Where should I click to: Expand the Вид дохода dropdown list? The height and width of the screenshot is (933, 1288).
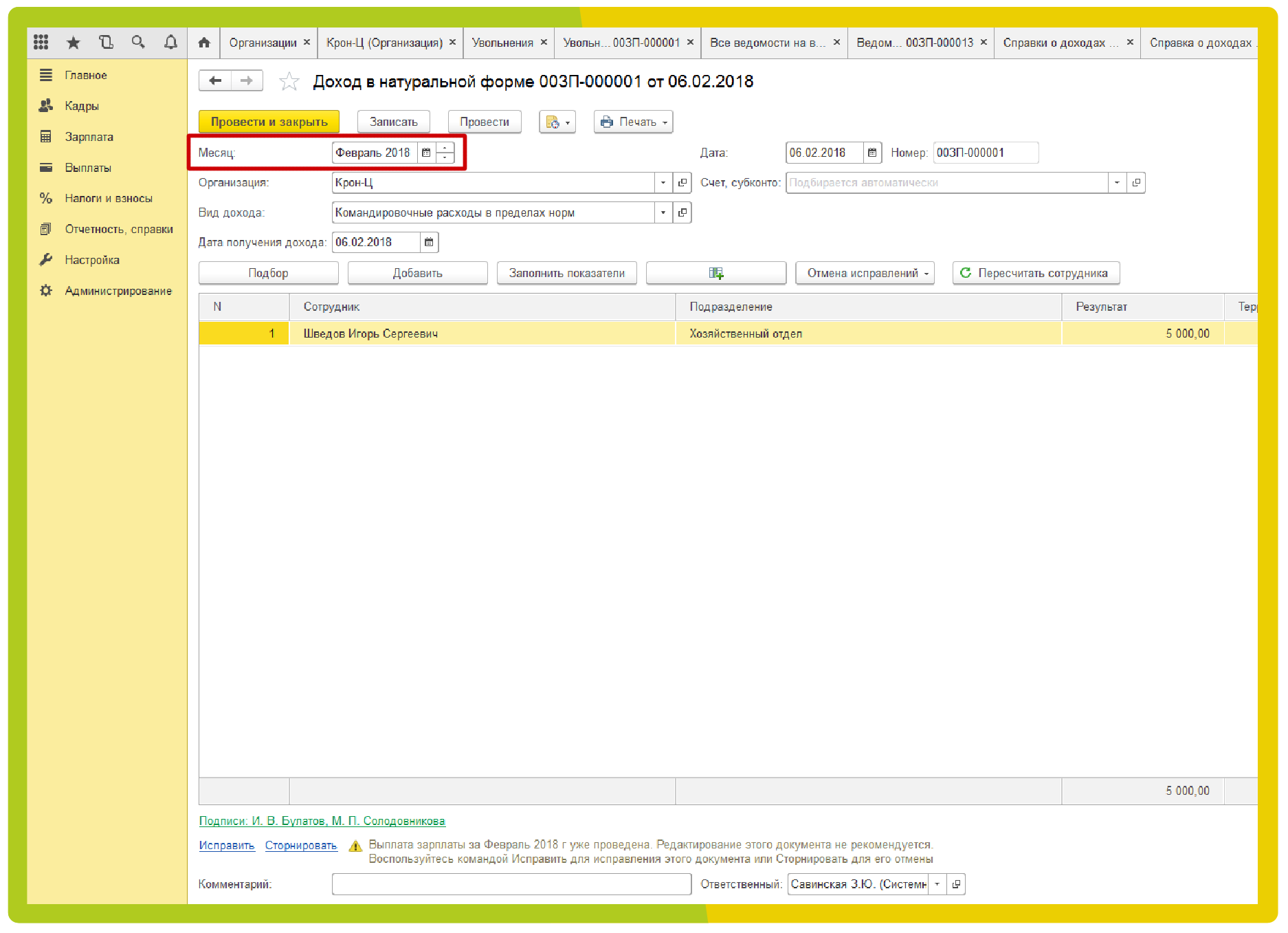point(663,212)
